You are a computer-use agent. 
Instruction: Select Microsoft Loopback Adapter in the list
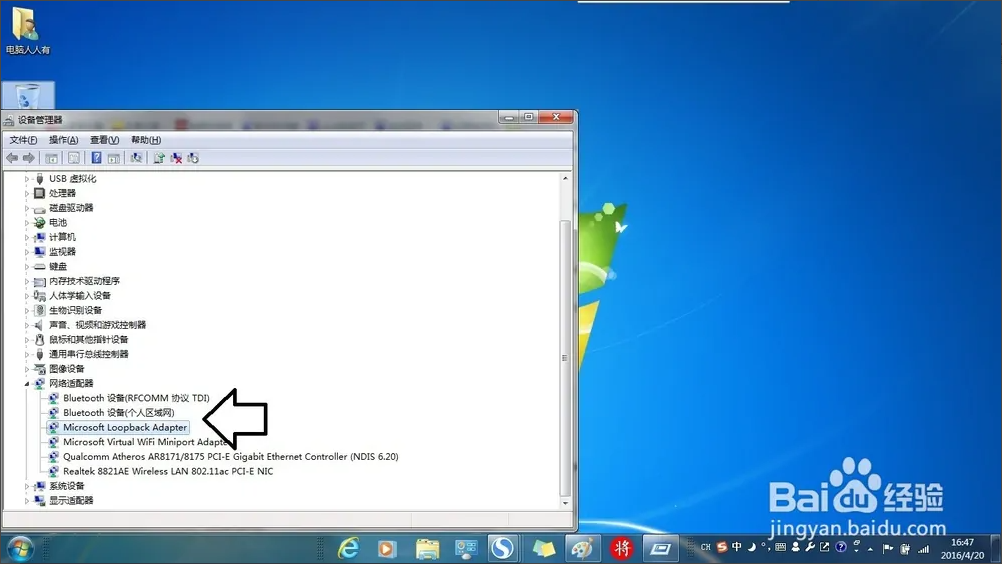[x=125, y=427]
